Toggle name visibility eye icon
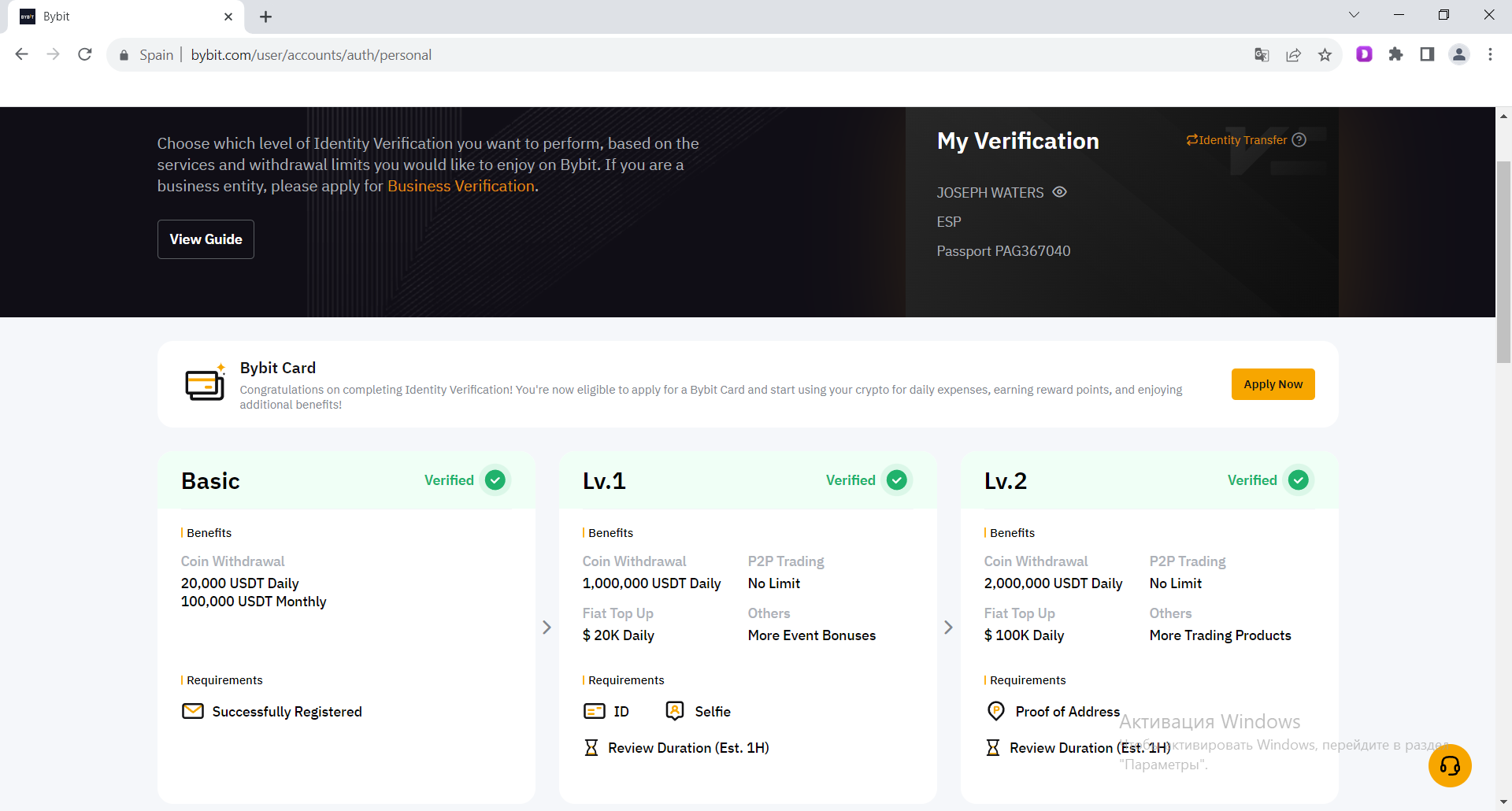Viewport: 1512px width, 811px height. pyautogui.click(x=1059, y=192)
